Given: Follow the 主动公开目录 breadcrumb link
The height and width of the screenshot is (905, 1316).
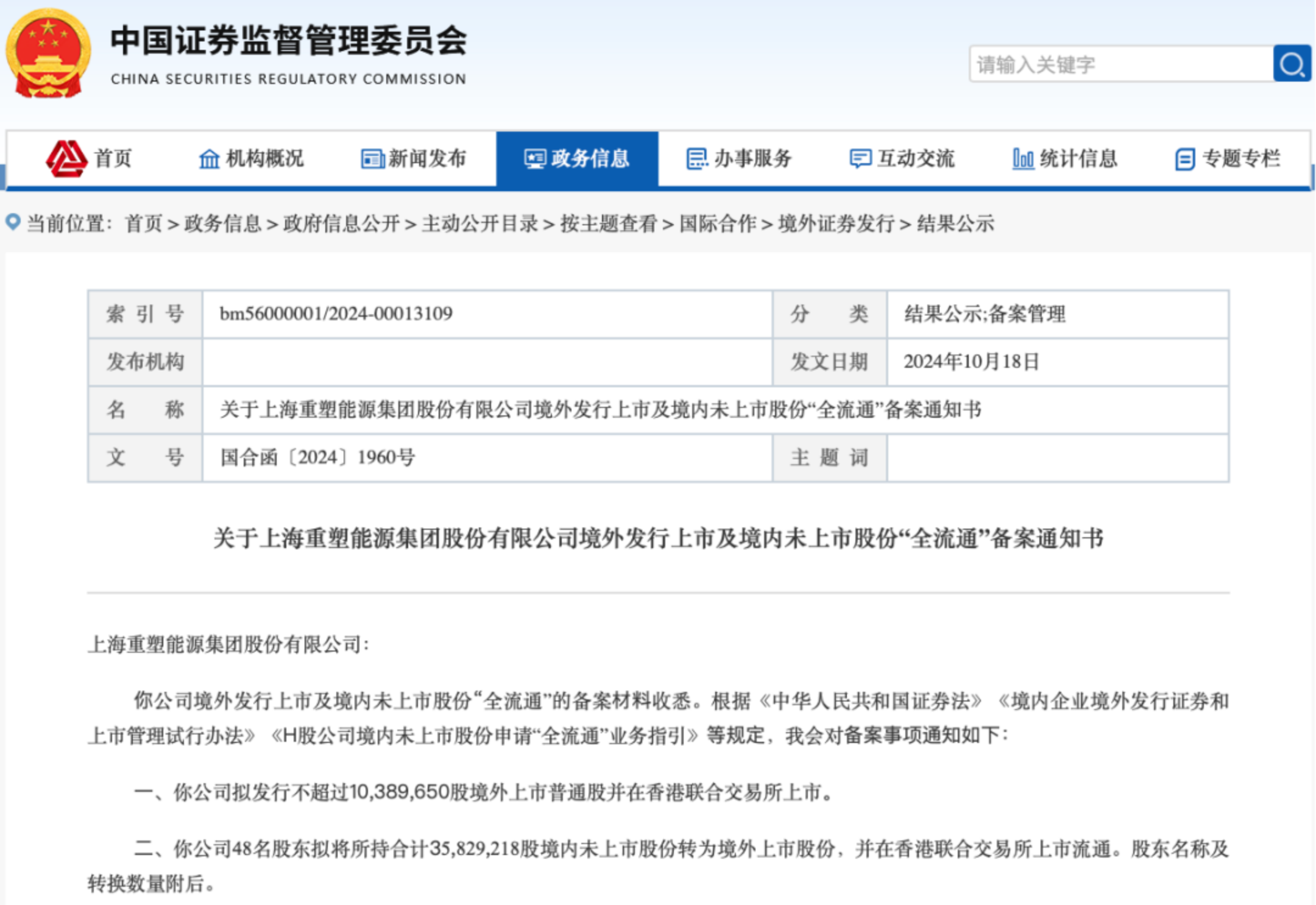Looking at the screenshot, I should [479, 224].
